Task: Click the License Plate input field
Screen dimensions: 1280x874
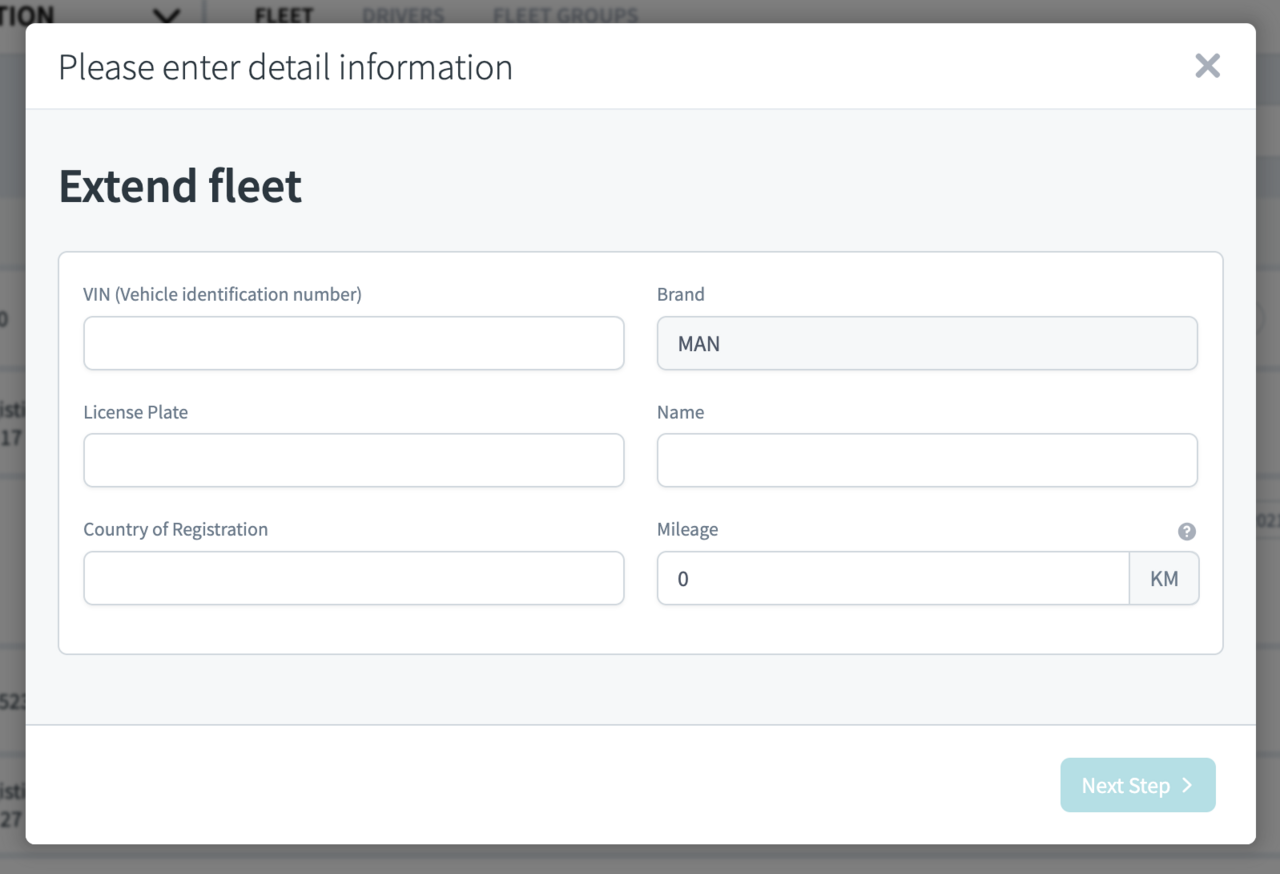Action: [x=353, y=460]
